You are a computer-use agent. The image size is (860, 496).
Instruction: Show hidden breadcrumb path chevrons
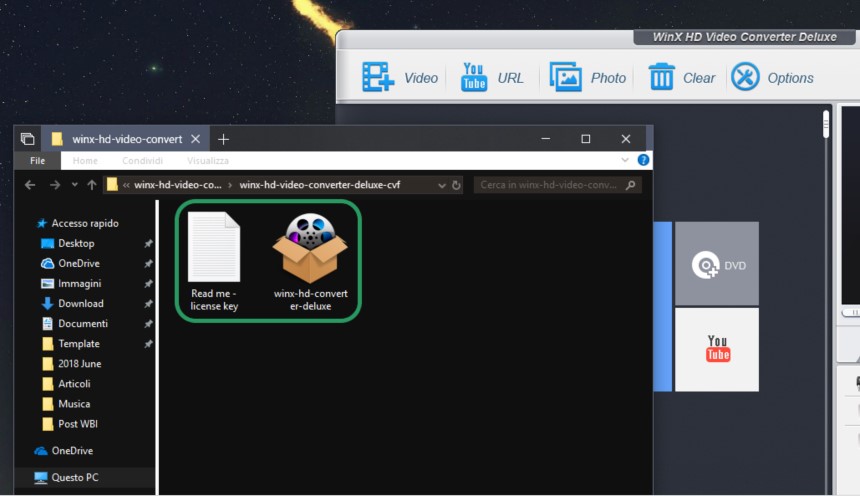pyautogui.click(x=126, y=185)
